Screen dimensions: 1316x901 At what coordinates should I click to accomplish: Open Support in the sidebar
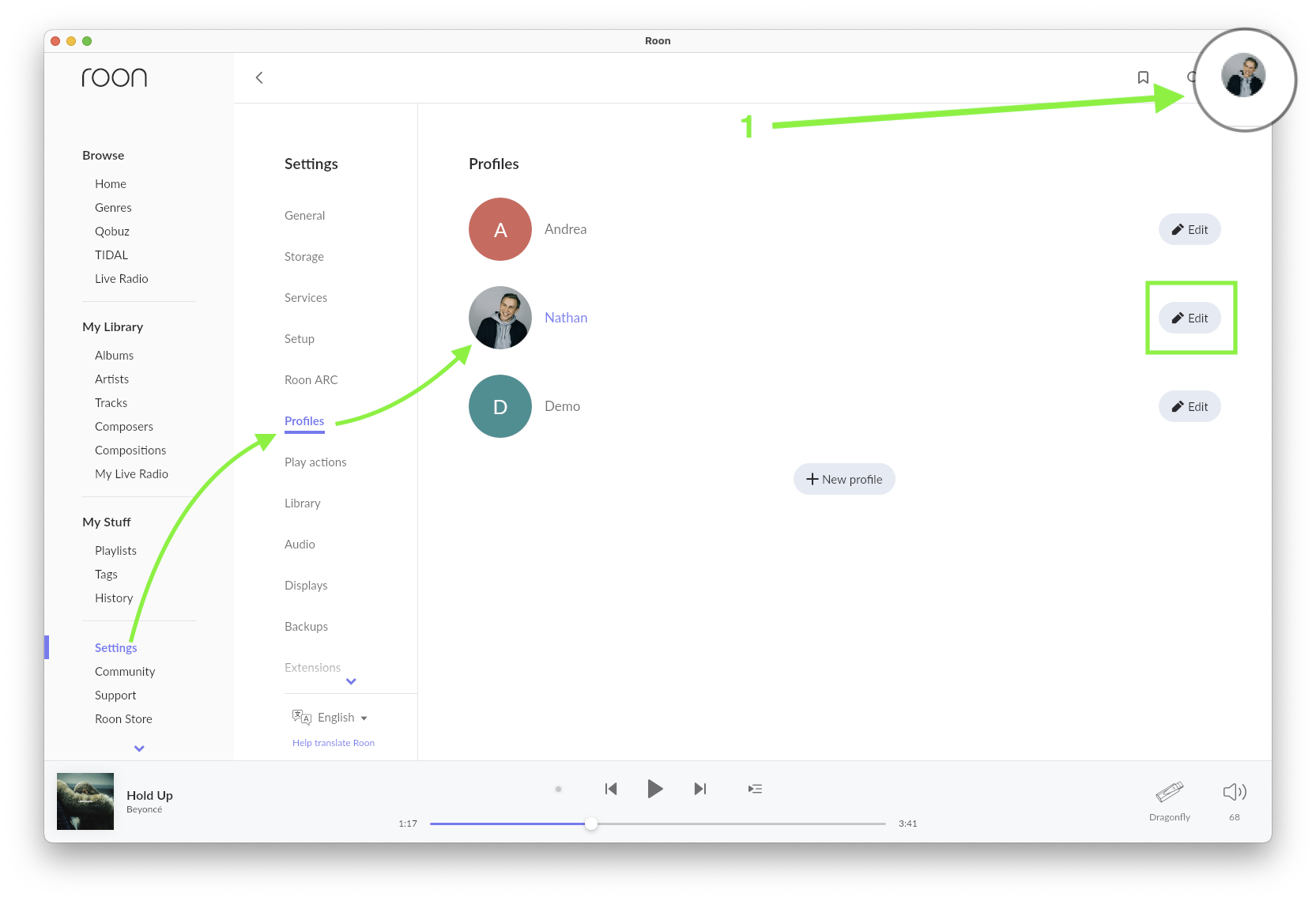(x=115, y=696)
